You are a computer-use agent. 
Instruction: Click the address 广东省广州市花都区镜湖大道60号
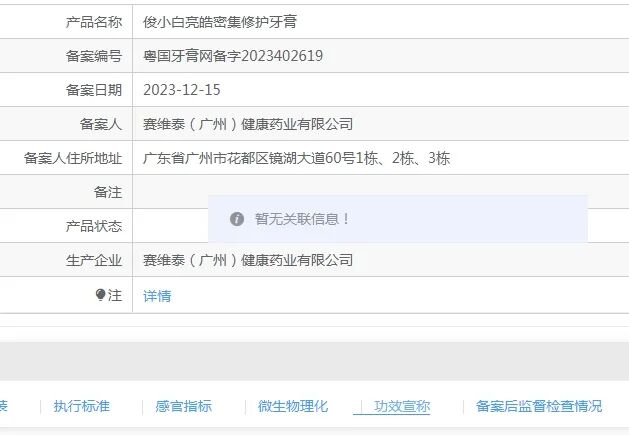coord(249,158)
